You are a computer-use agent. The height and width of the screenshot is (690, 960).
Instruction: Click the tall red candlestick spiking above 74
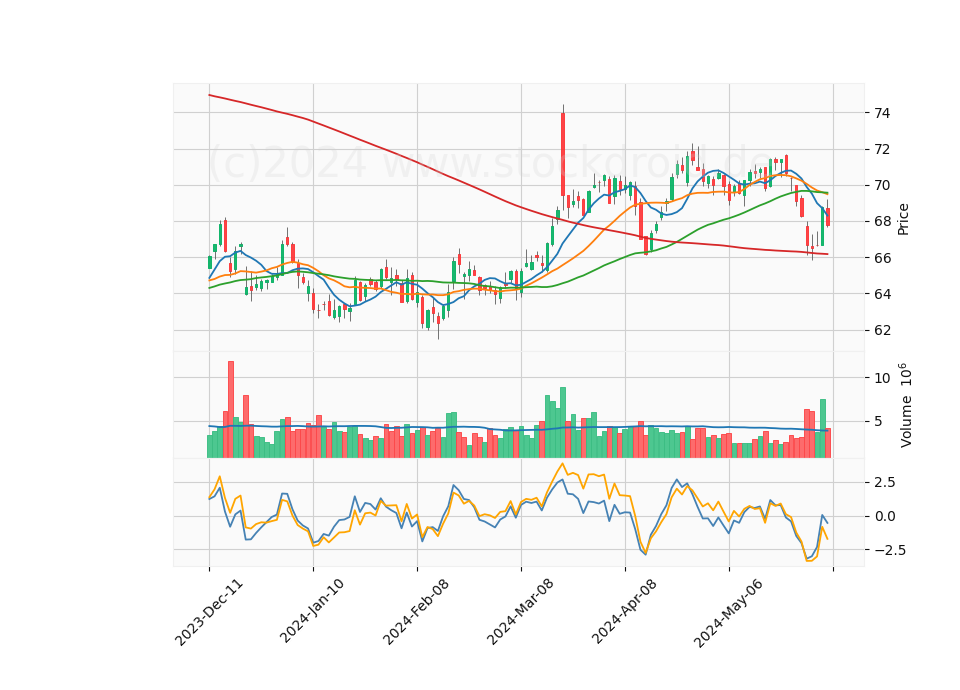(x=563, y=155)
